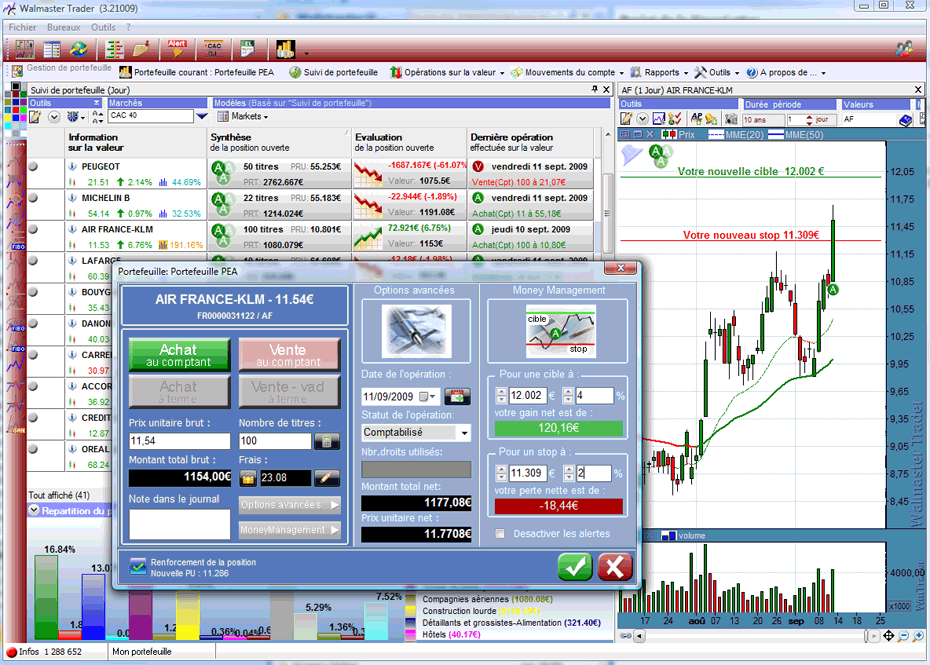Click the Options avancées arrow button
Screen dimensions: 930x665
point(289,505)
